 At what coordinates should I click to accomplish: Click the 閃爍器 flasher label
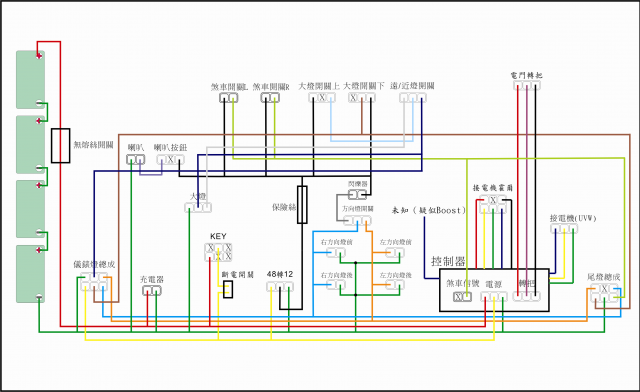[358, 184]
